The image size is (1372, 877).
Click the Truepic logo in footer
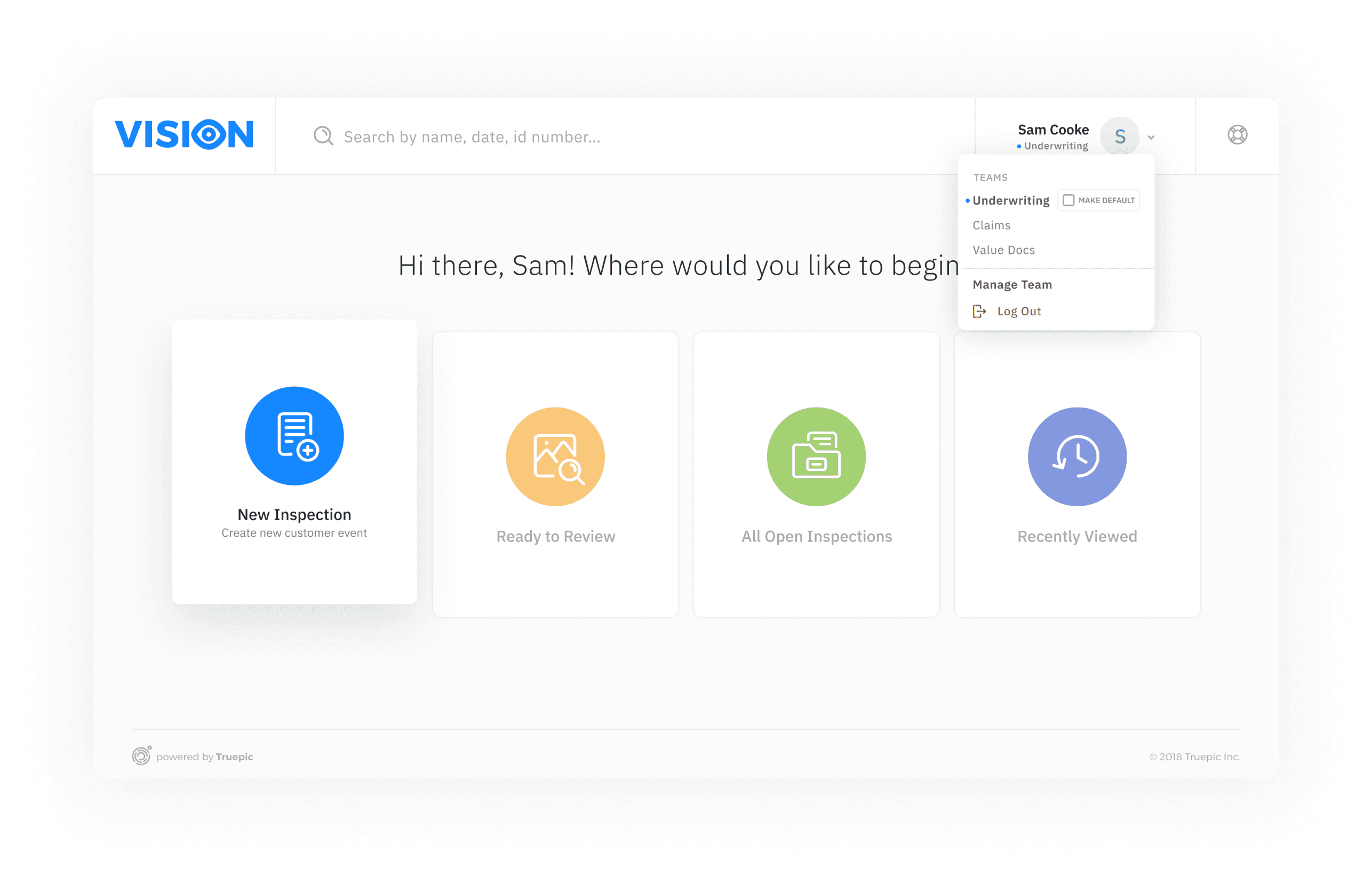click(x=141, y=755)
